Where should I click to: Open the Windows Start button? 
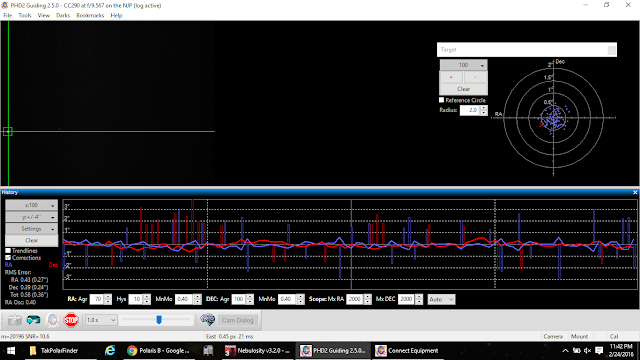(x=11, y=351)
